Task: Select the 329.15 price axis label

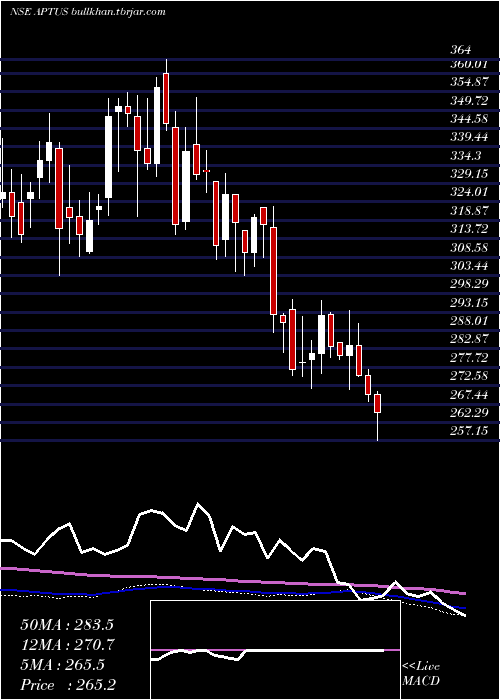Action: (469, 174)
